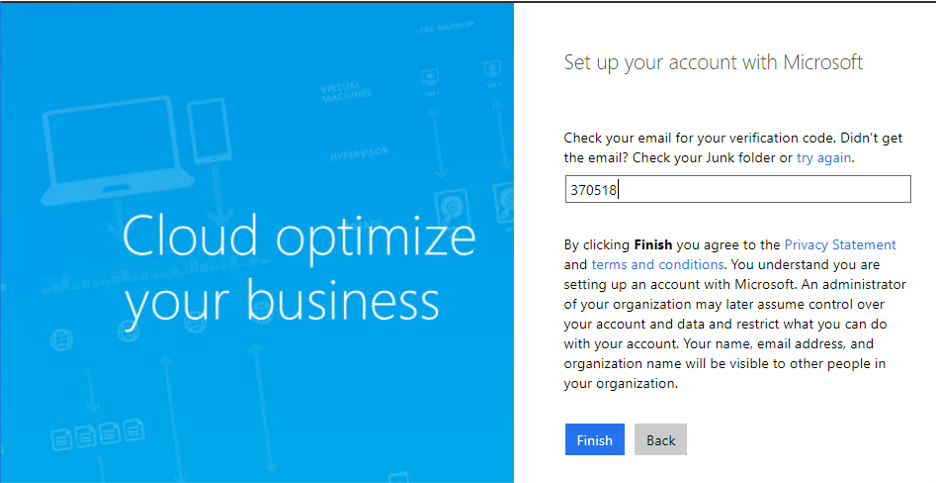Open the Privacy Statement link

(840, 244)
